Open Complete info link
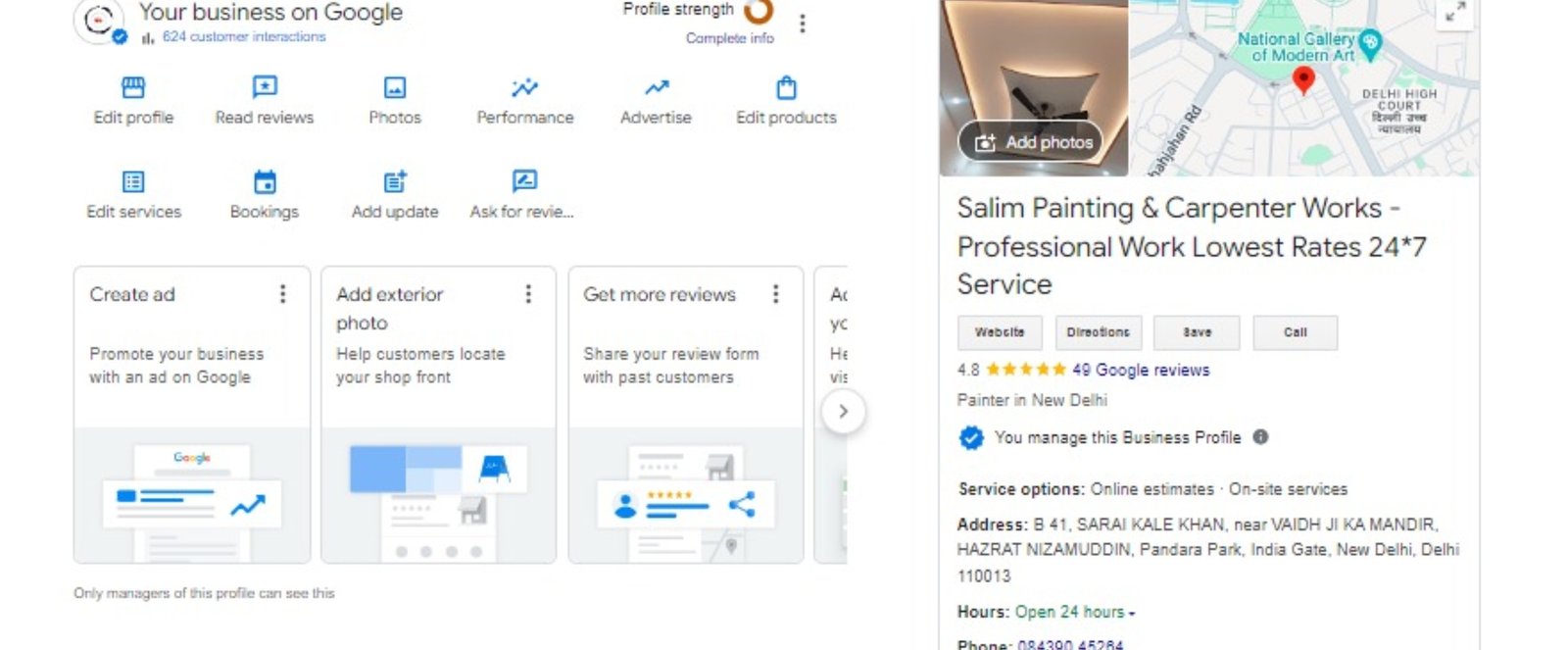The height and width of the screenshot is (650, 1568). tap(729, 38)
